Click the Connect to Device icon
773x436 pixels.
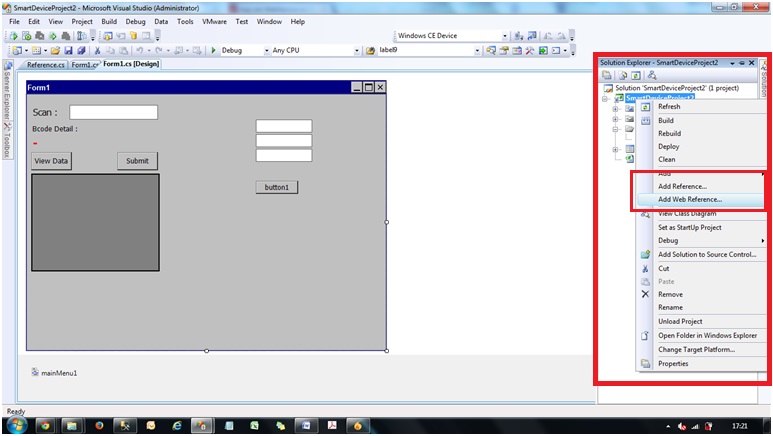click(x=519, y=36)
